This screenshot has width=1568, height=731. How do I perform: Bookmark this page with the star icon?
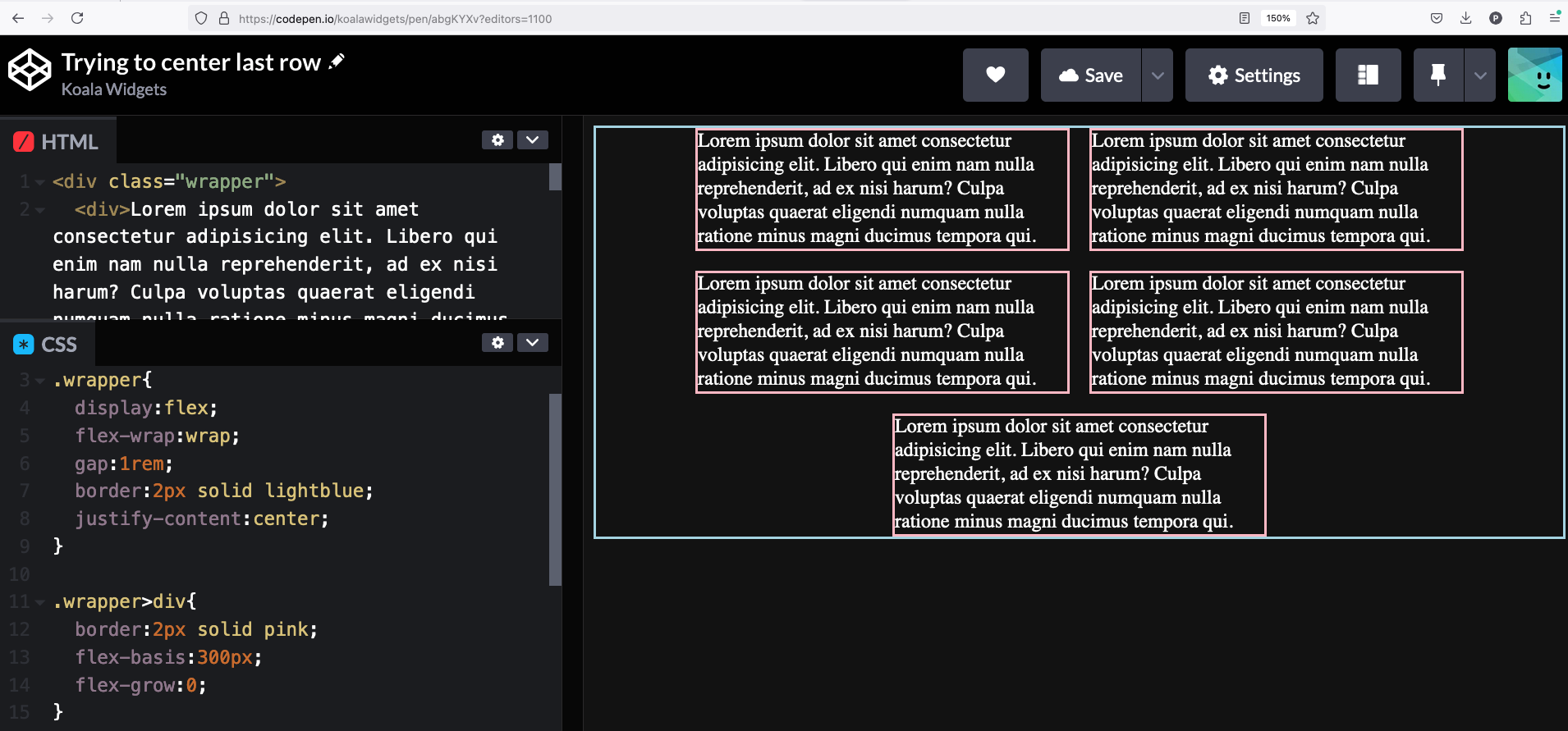(x=1313, y=18)
